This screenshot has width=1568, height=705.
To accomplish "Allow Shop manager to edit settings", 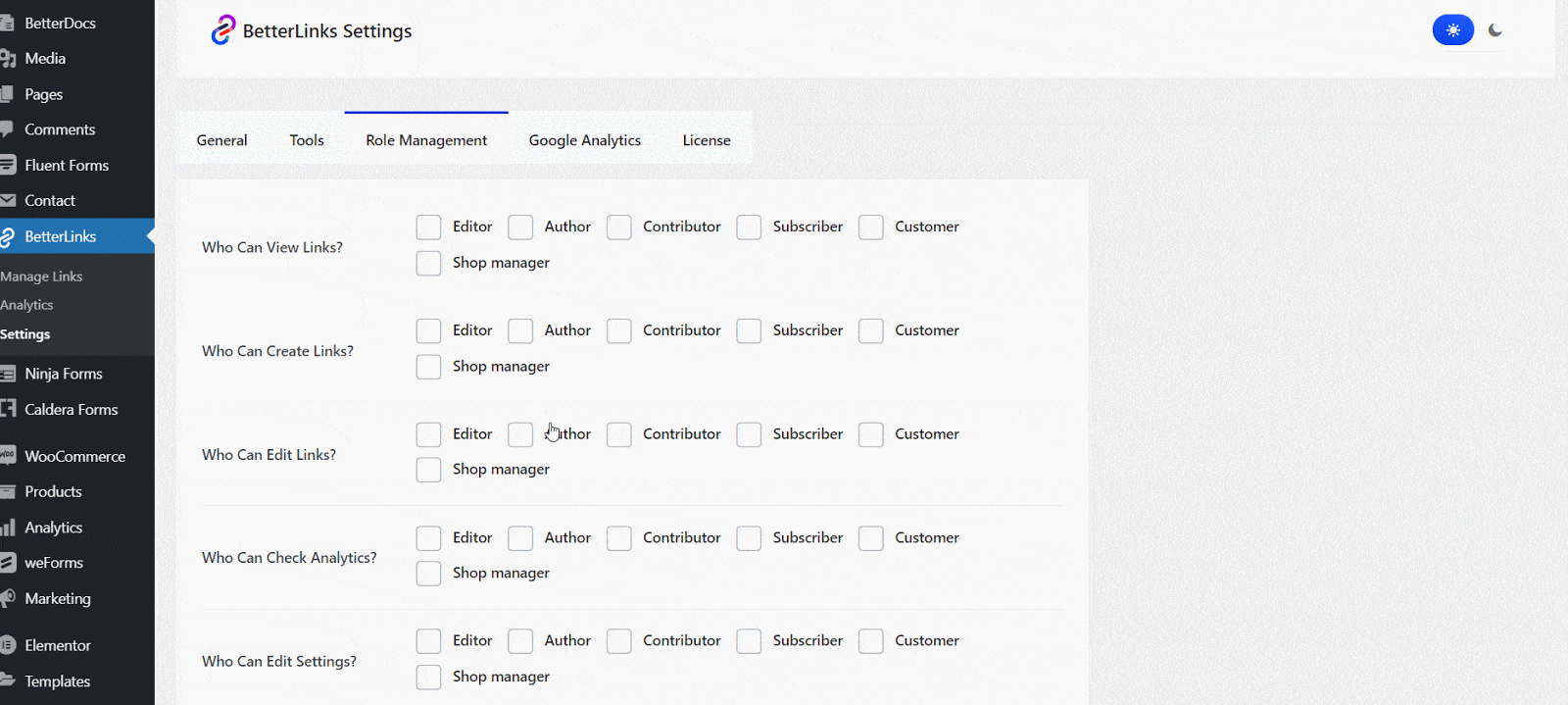I will tap(428, 677).
